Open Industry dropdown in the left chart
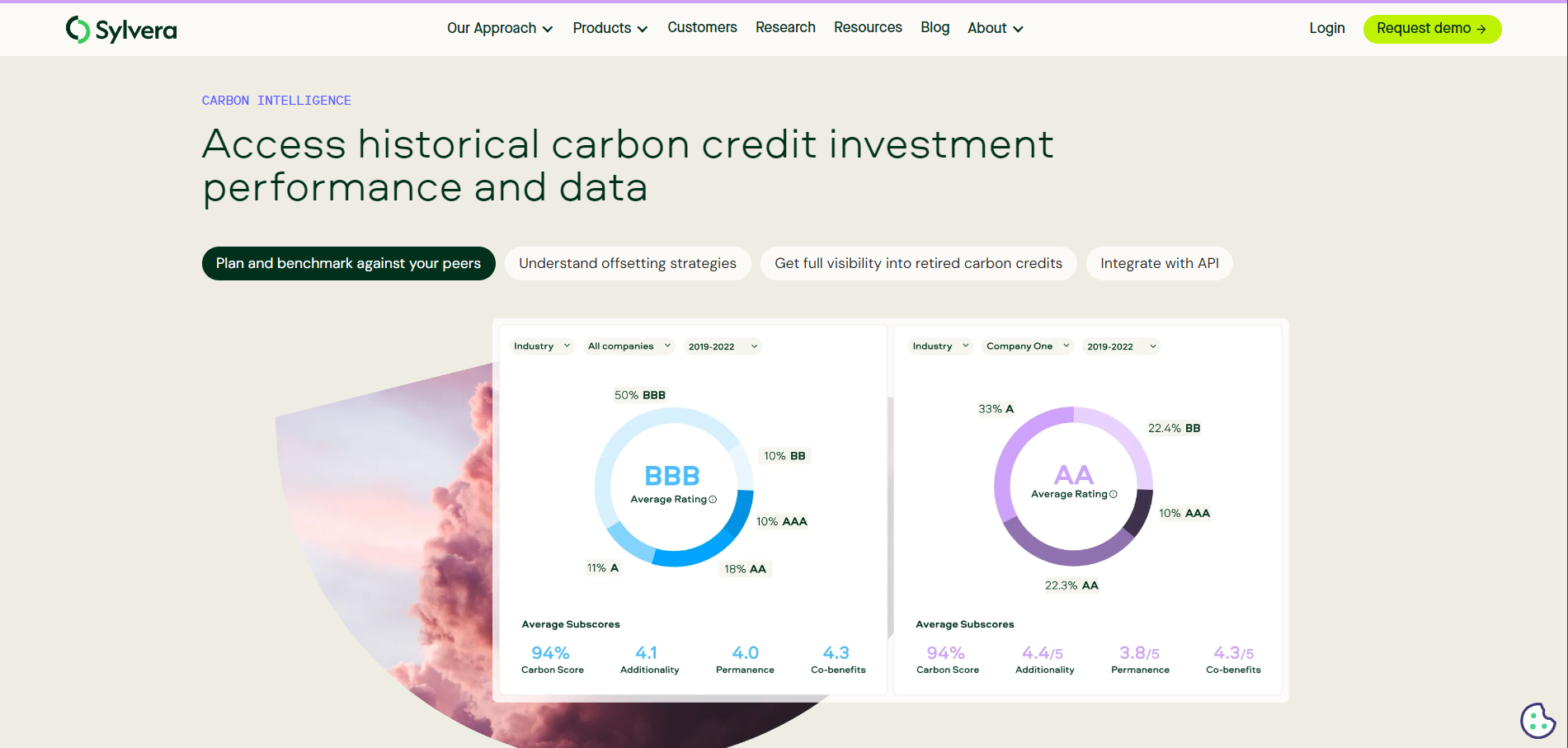Viewport: 1568px width, 748px height. tap(542, 346)
